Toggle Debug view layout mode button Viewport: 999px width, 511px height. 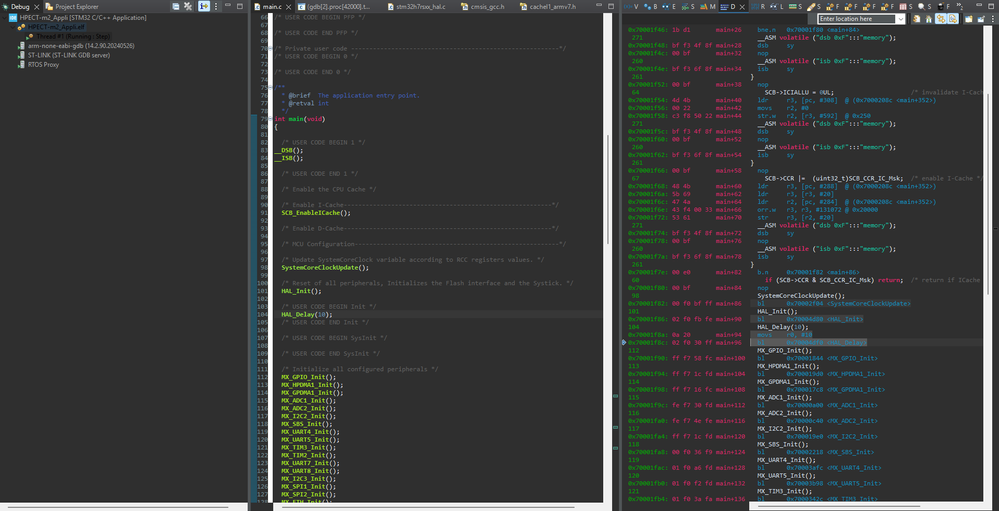204,6
